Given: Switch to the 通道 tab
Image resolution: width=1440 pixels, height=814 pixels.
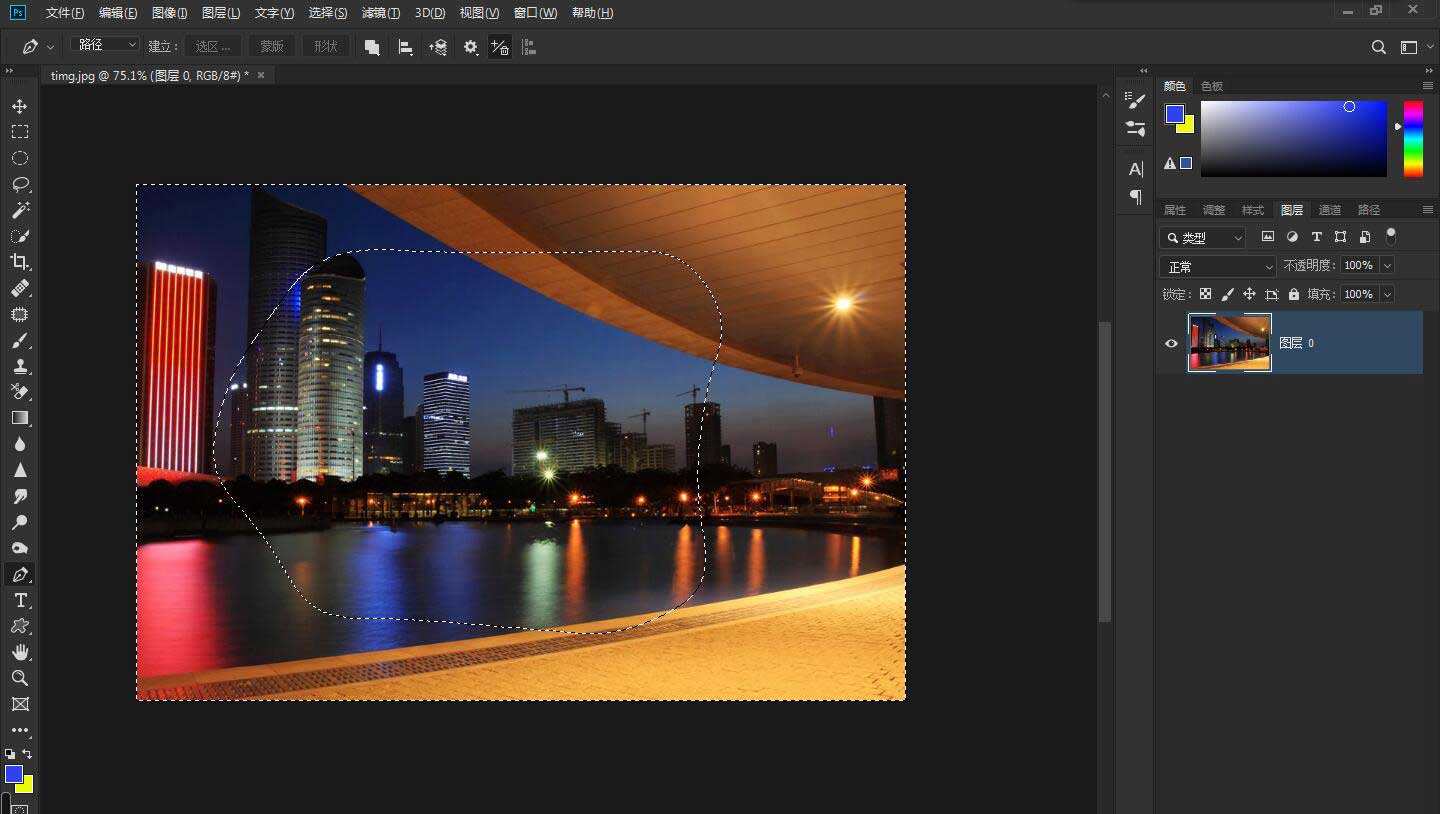Looking at the screenshot, I should tap(1330, 210).
